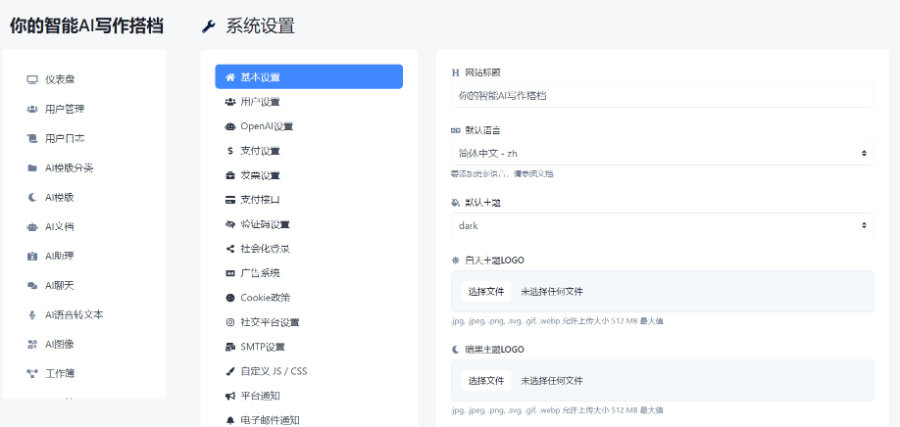Click the image grid icon for AI图像

click(x=32, y=344)
